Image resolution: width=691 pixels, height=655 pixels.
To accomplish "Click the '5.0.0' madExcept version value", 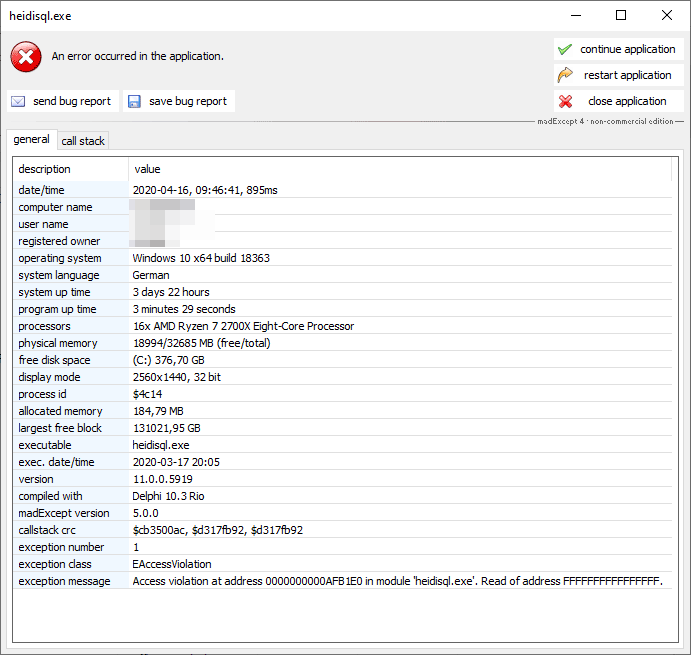I will point(145,513).
